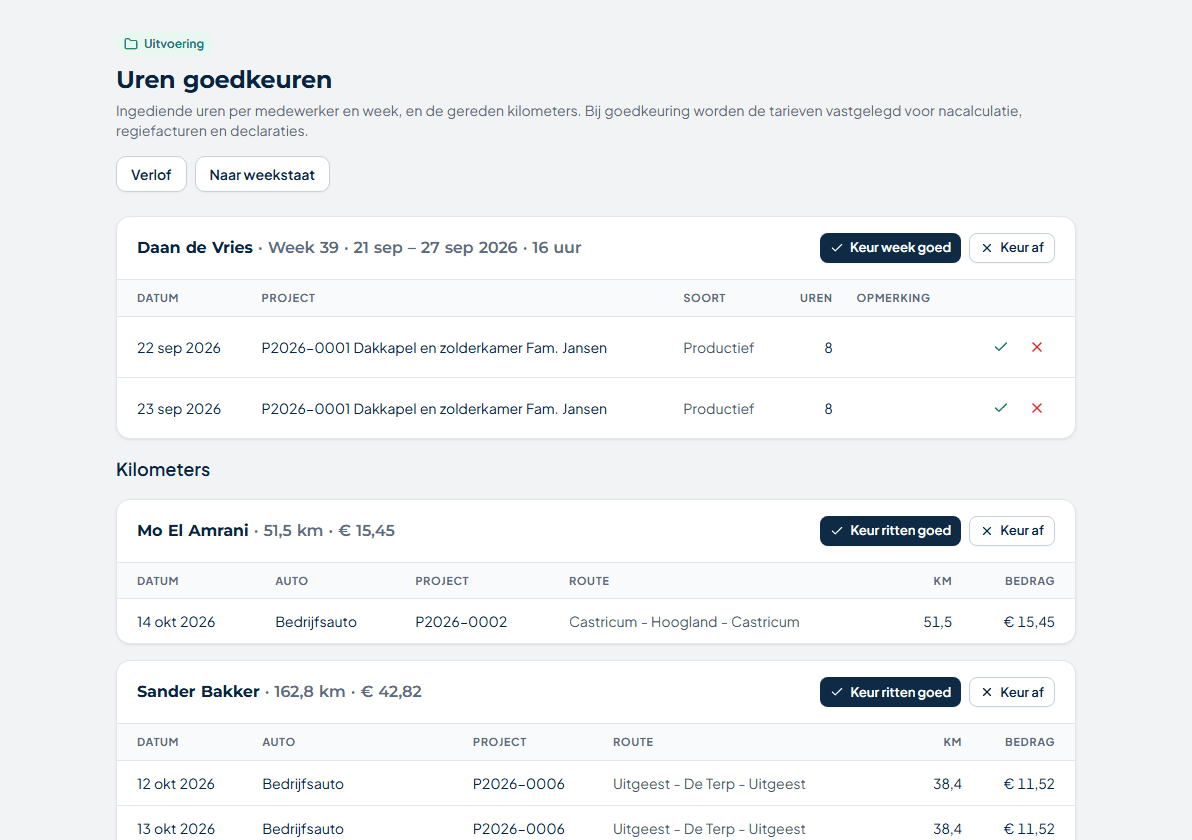Image resolution: width=1192 pixels, height=840 pixels.
Task: Click route Castricum - Hoogland - Castricum
Action: 684,622
